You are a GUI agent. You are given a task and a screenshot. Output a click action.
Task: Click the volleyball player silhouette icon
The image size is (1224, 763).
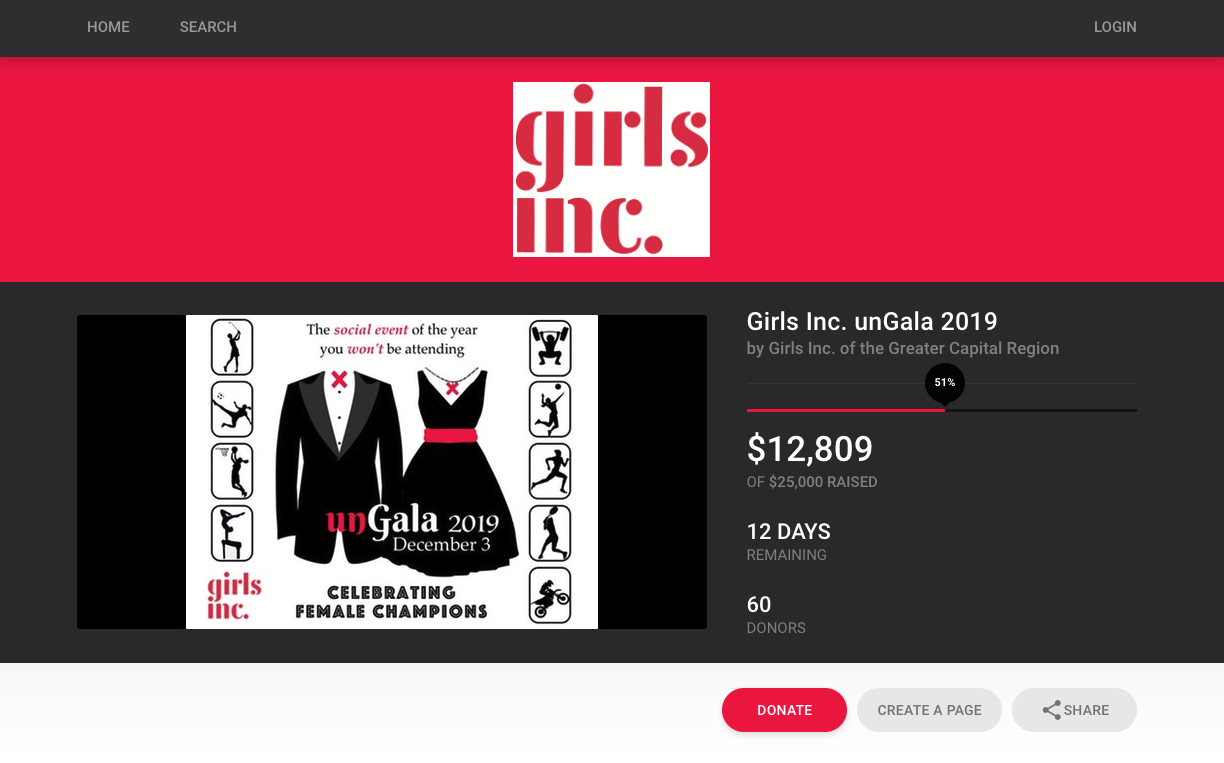click(x=550, y=408)
